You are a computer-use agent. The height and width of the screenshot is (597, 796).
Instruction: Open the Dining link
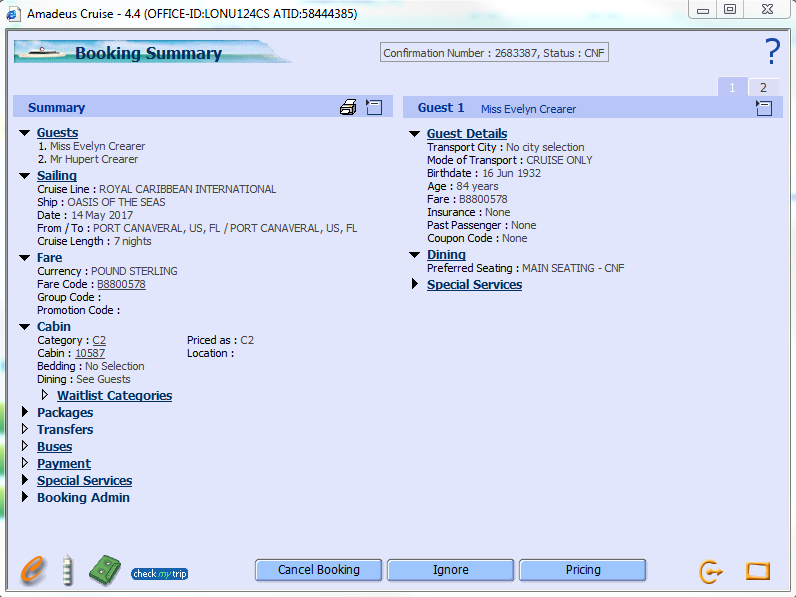[446, 255]
